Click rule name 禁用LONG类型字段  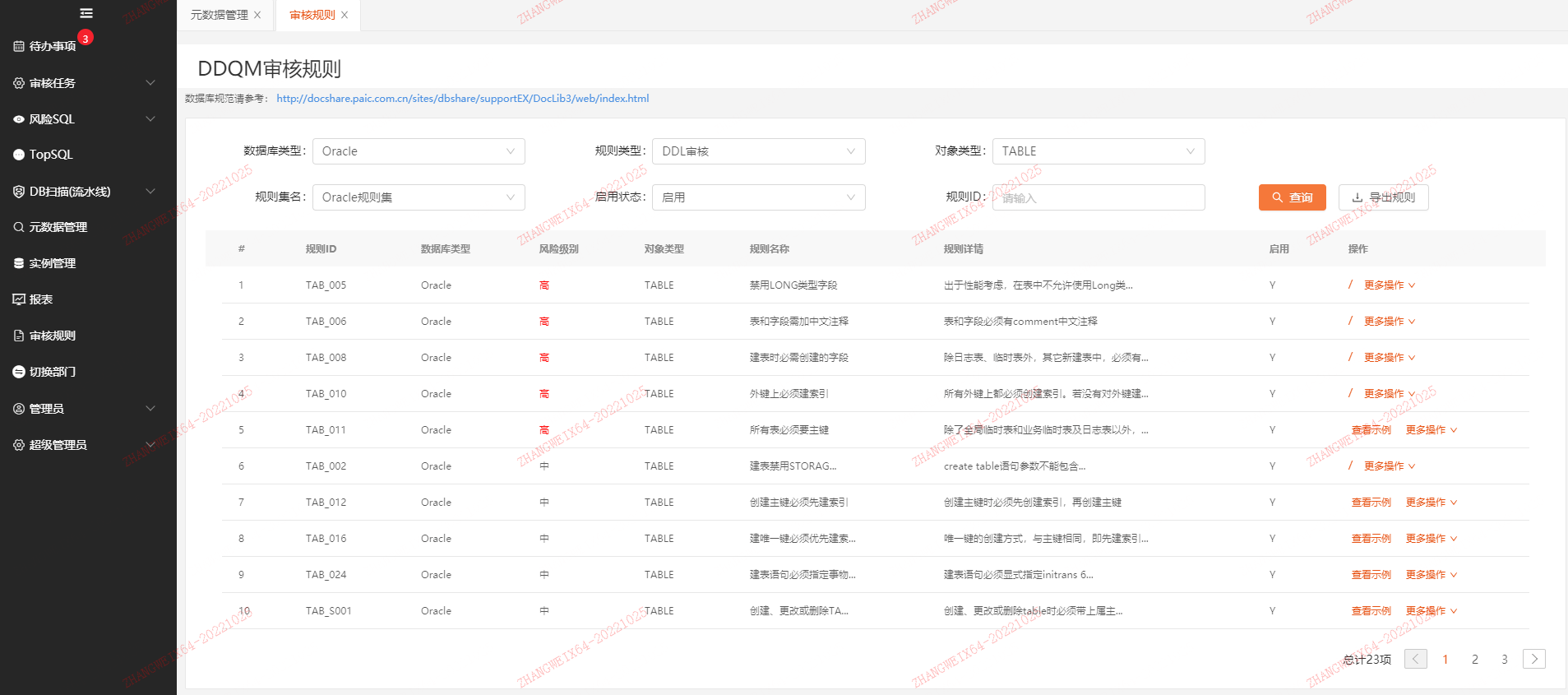click(793, 285)
